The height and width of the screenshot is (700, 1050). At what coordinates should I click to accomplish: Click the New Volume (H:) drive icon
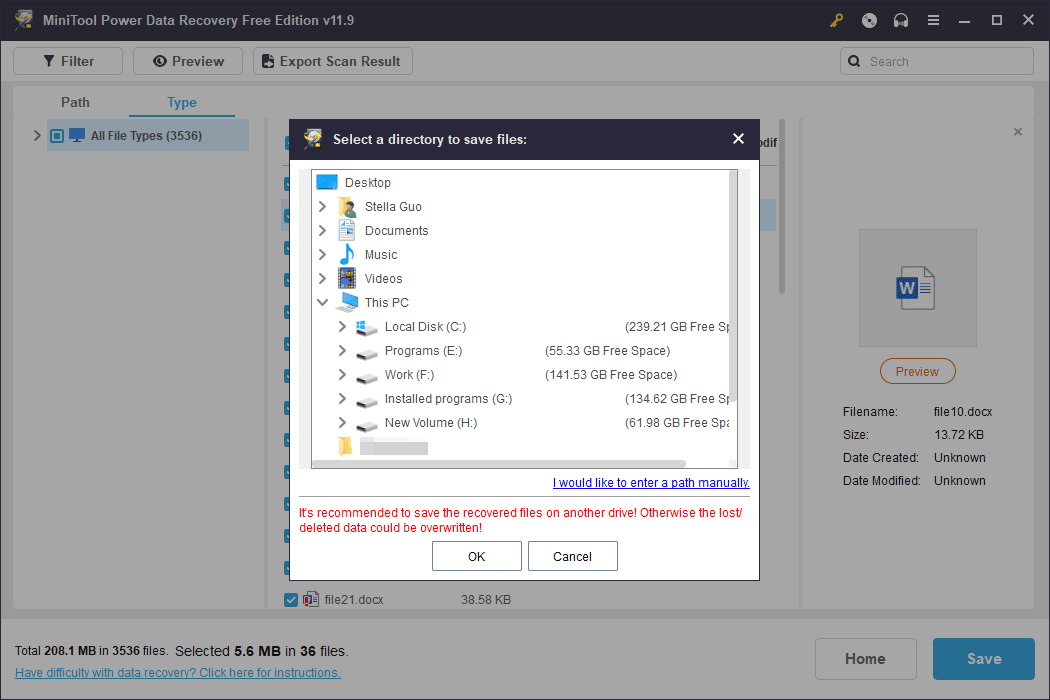pos(366,425)
